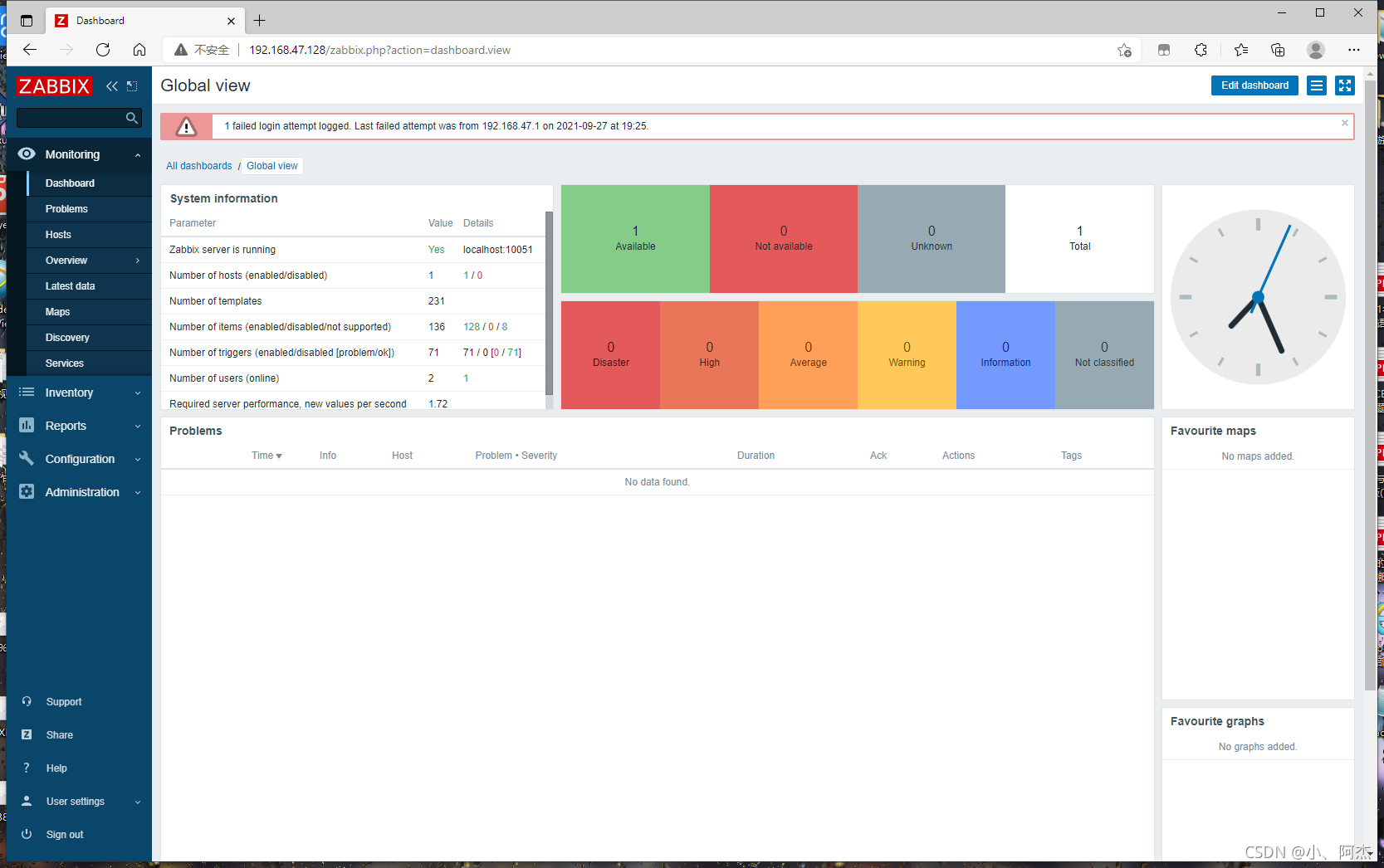1384x868 pixels.
Task: Click the Reports chart icon
Action: (x=27, y=426)
